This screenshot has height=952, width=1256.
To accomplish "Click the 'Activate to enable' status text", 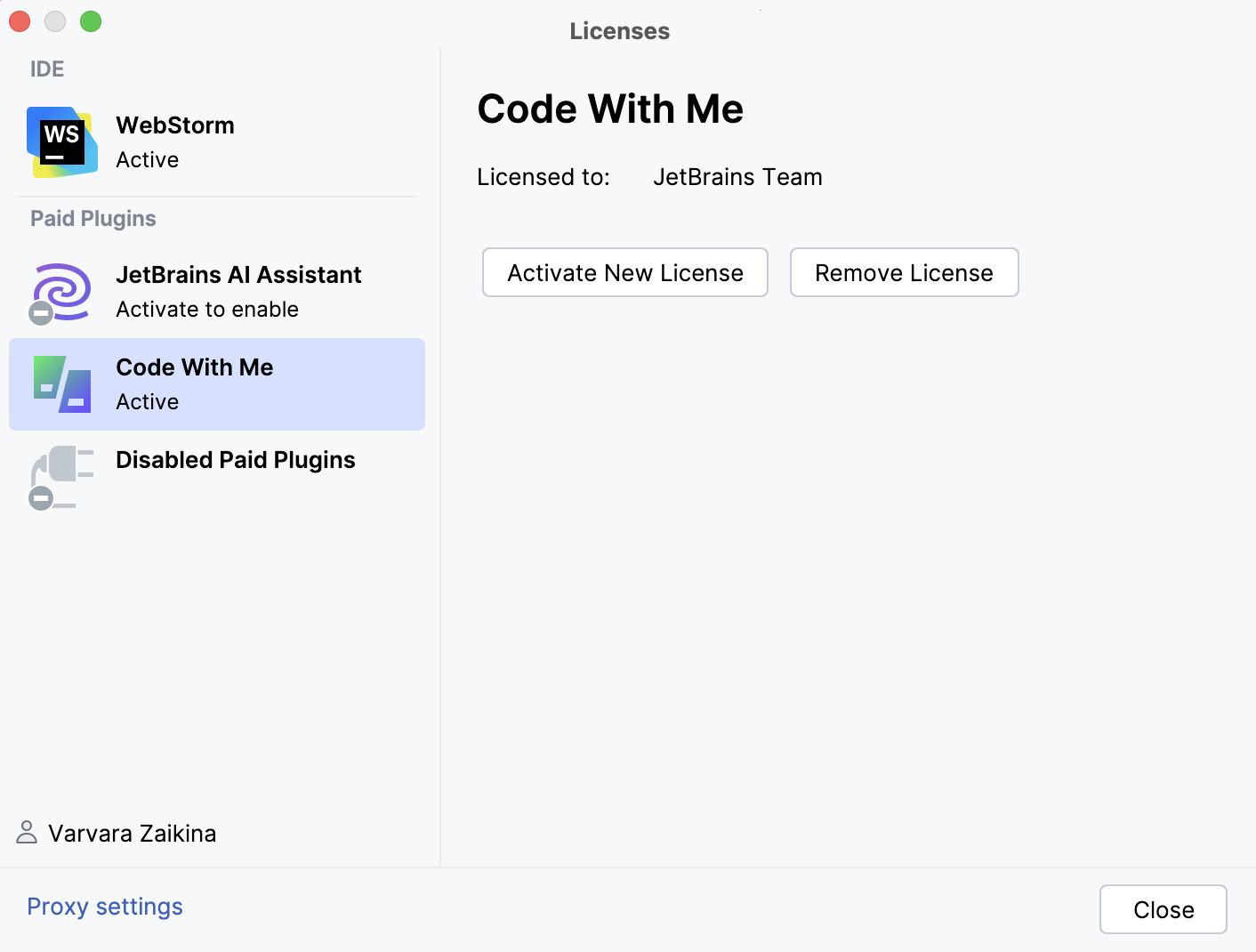I will click(207, 310).
